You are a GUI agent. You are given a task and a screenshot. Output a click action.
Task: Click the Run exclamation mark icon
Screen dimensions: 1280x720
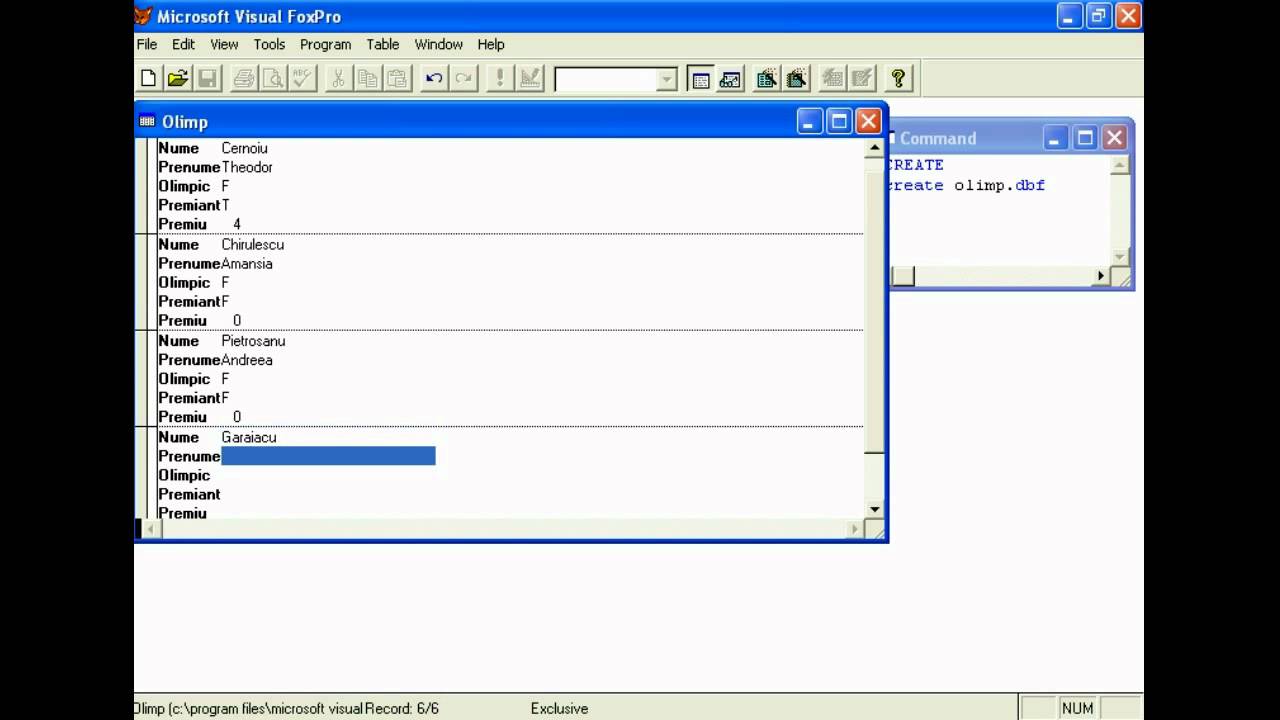[499, 79]
